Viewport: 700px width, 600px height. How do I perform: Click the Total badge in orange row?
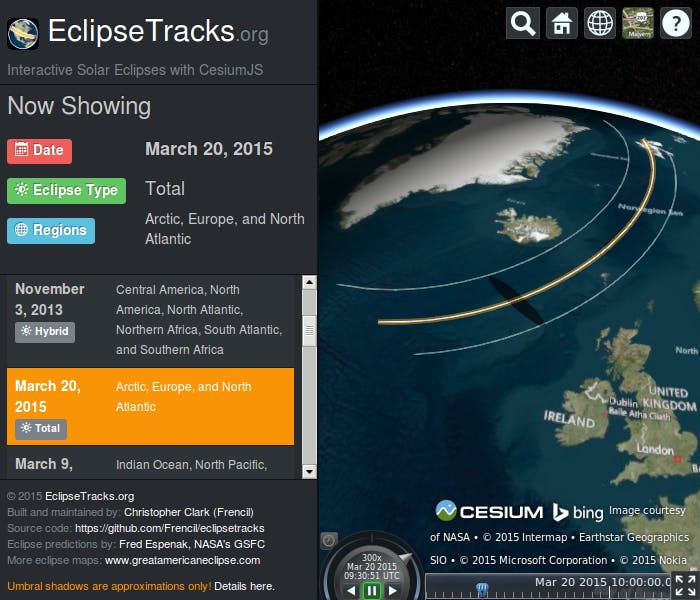[x=41, y=429]
